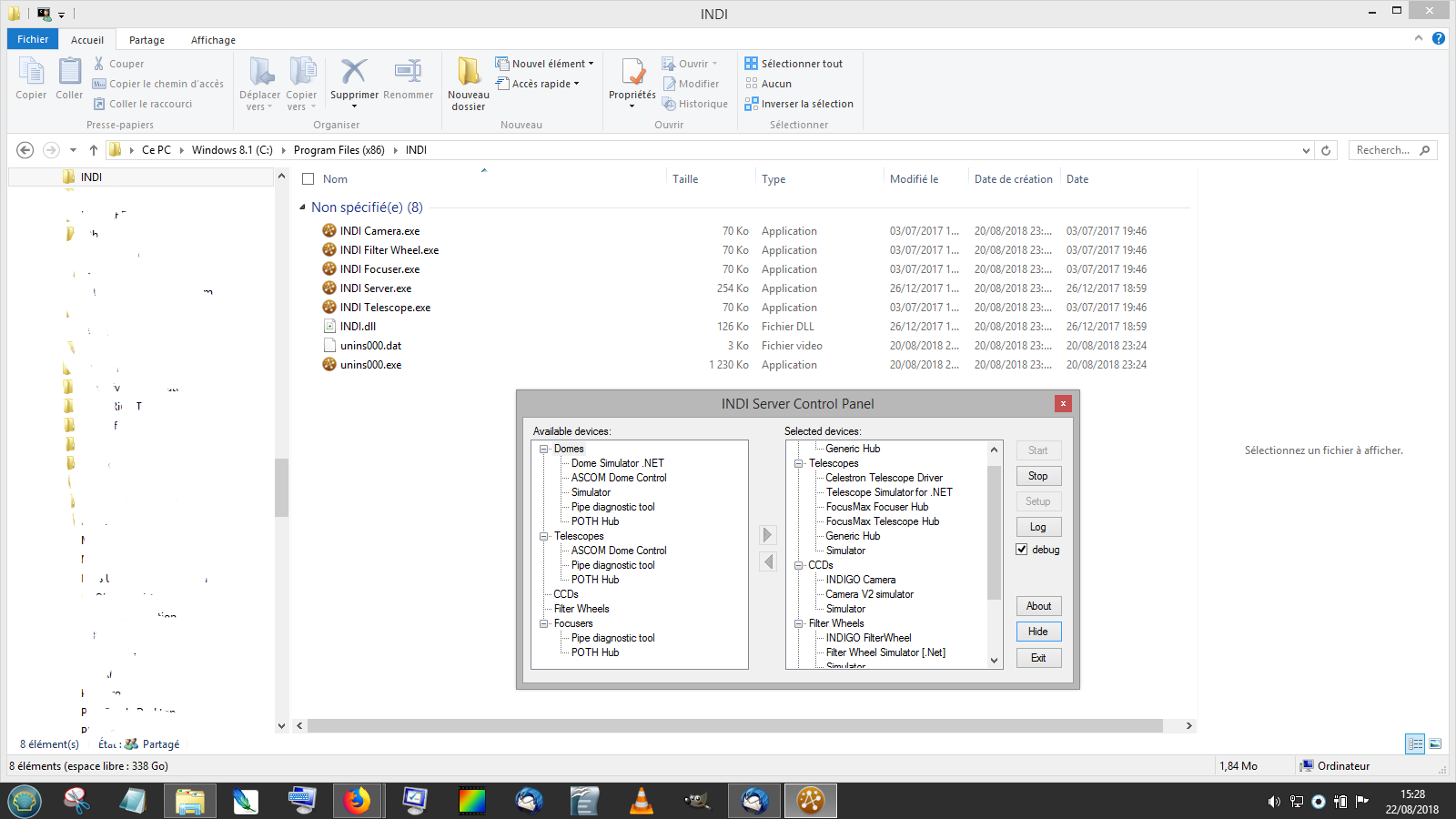Click the Recherch... search field
This screenshot has width=1456, height=819.
[x=1392, y=150]
